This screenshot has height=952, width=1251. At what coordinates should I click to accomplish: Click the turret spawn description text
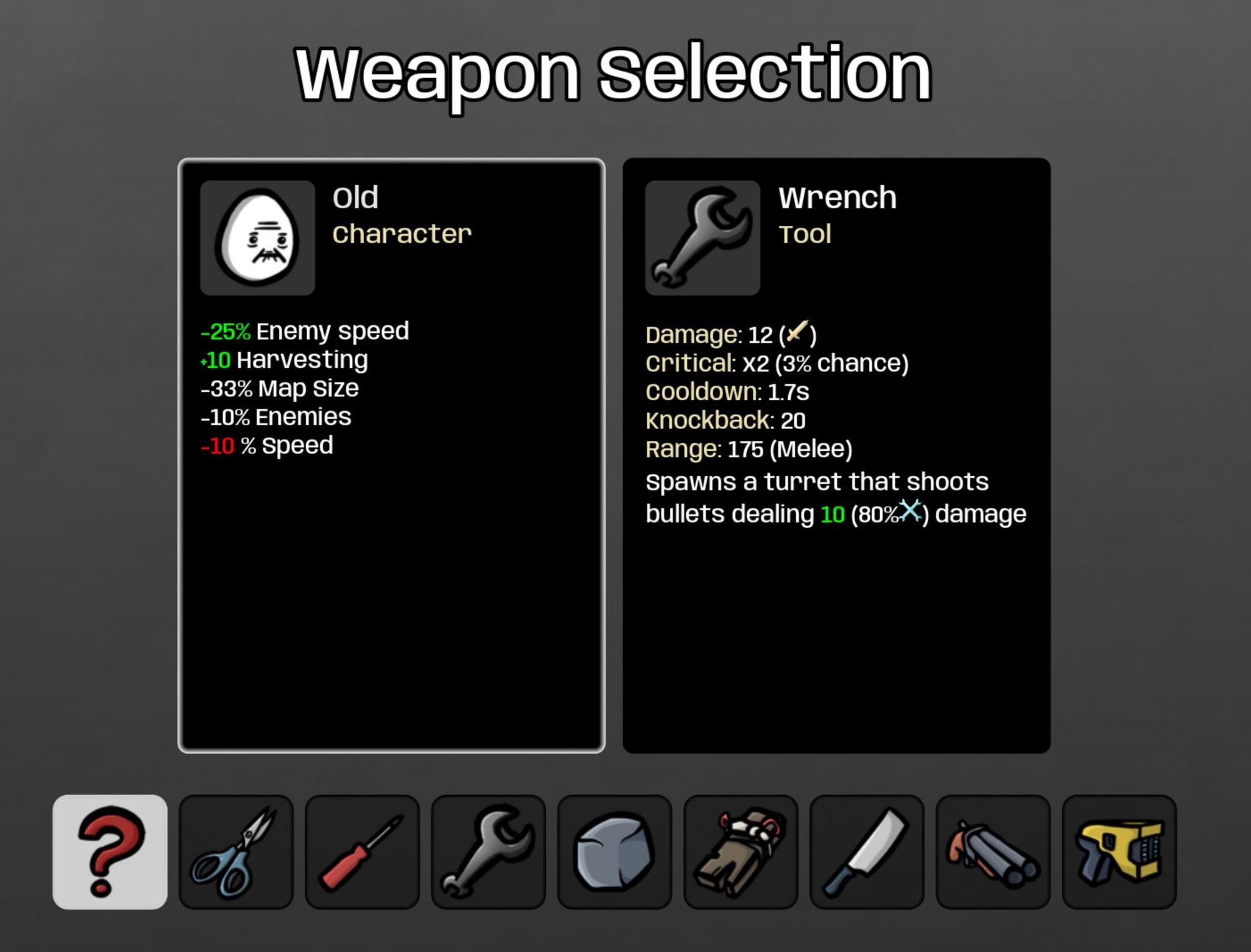[836, 498]
